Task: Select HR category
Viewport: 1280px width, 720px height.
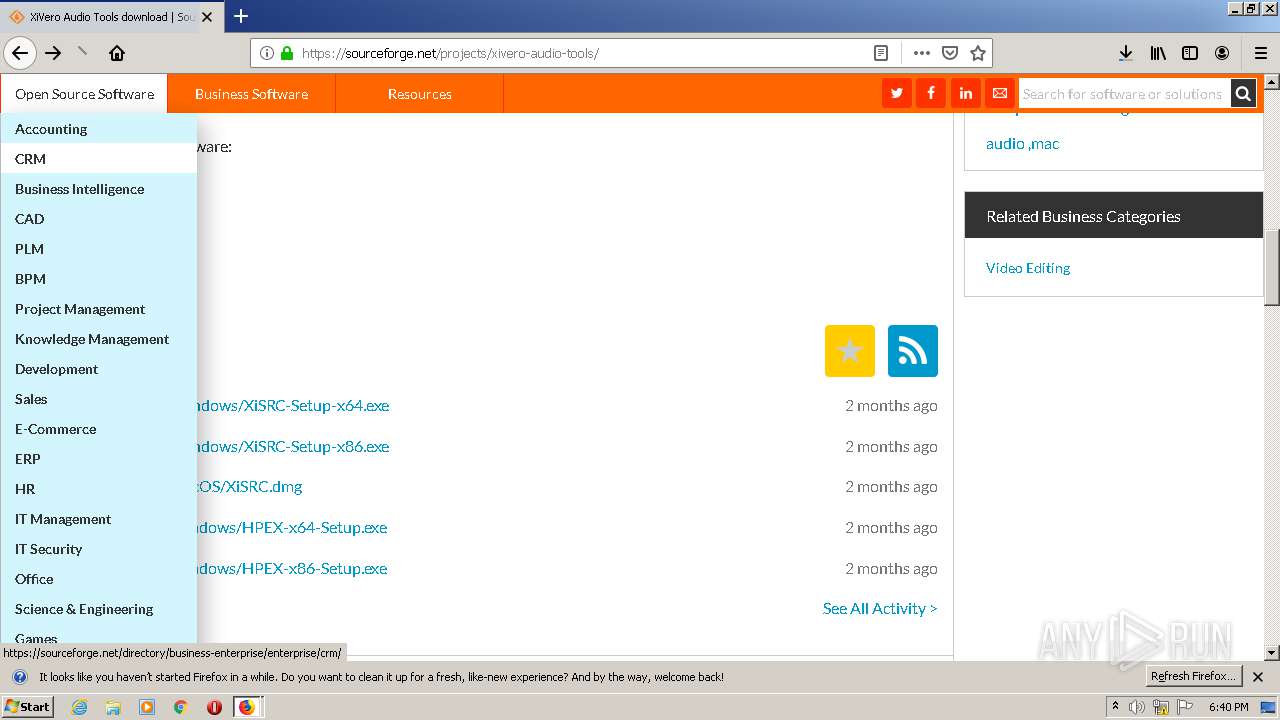Action: [x=99, y=489]
